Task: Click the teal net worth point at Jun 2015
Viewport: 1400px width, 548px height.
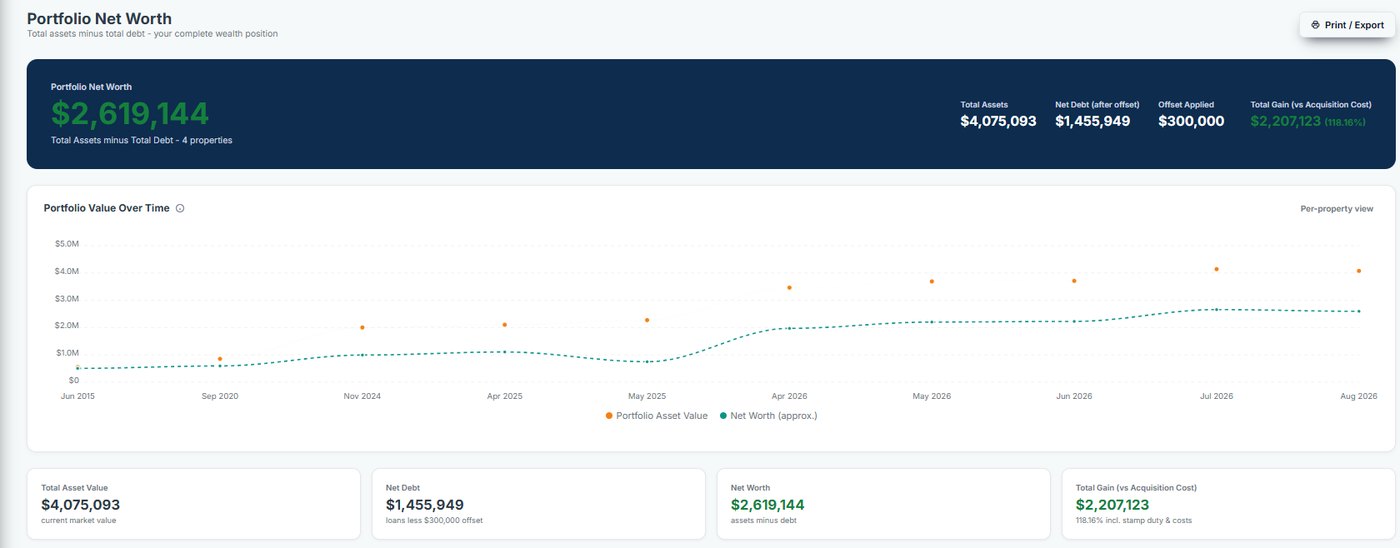Action: pos(78,368)
